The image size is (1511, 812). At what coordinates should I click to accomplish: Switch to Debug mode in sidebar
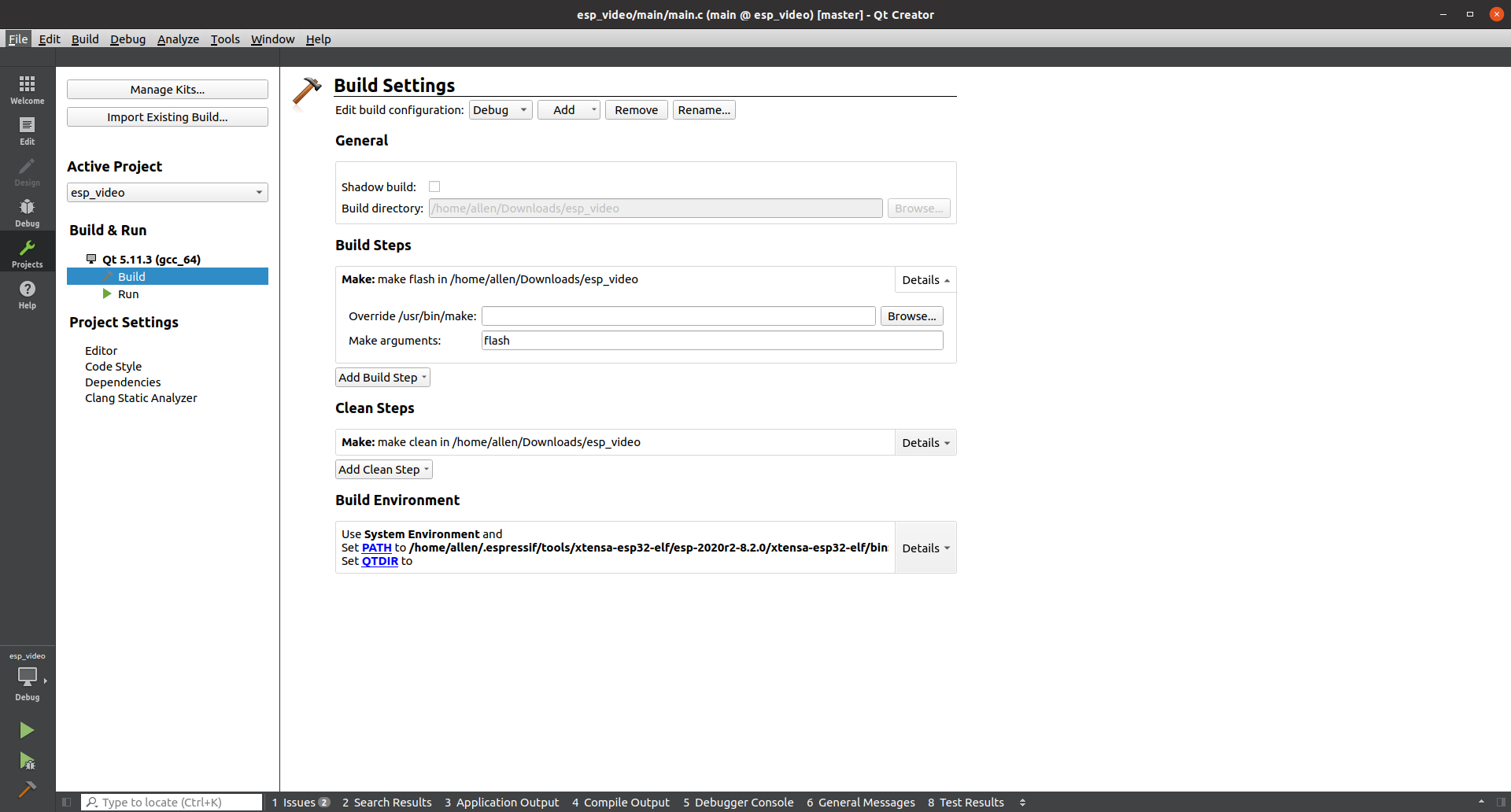[27, 212]
